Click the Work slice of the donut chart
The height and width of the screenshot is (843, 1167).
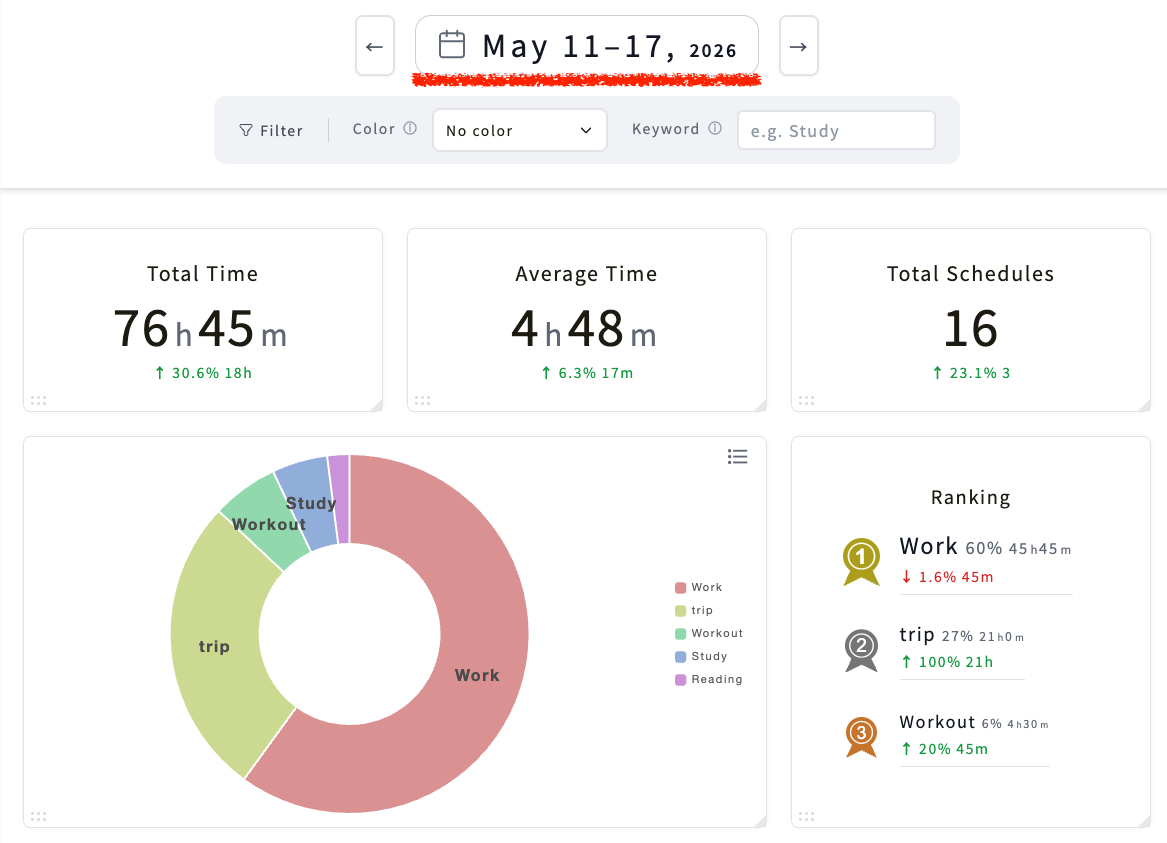click(x=476, y=674)
